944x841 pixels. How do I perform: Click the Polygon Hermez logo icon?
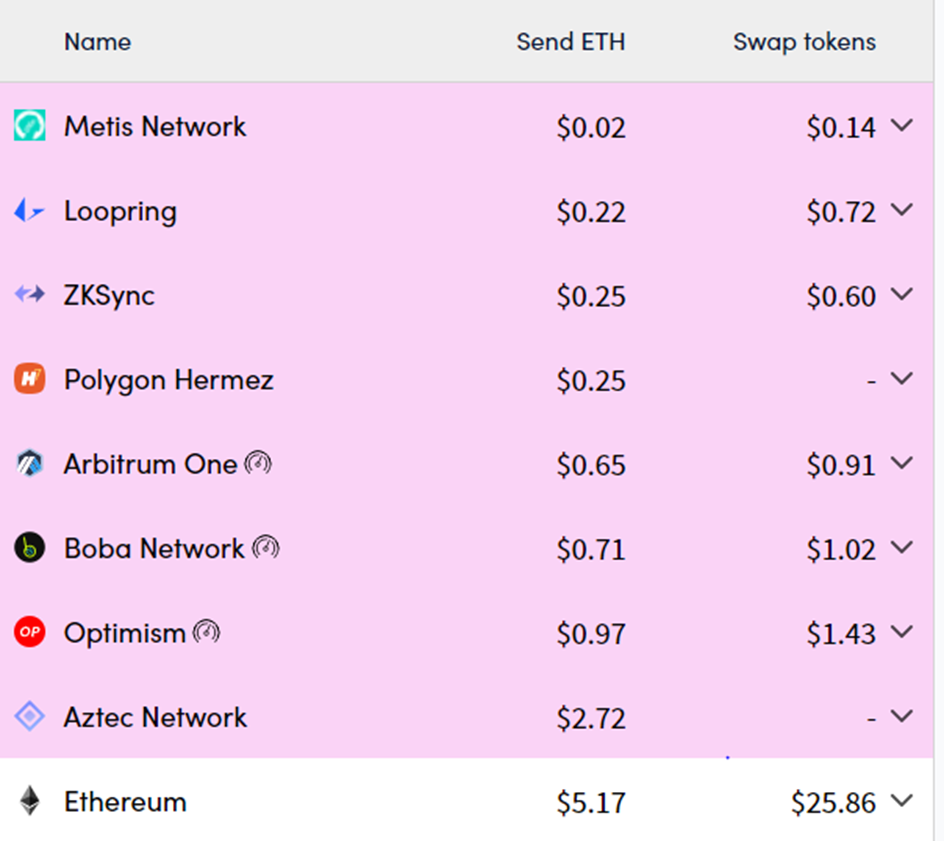click(30, 379)
